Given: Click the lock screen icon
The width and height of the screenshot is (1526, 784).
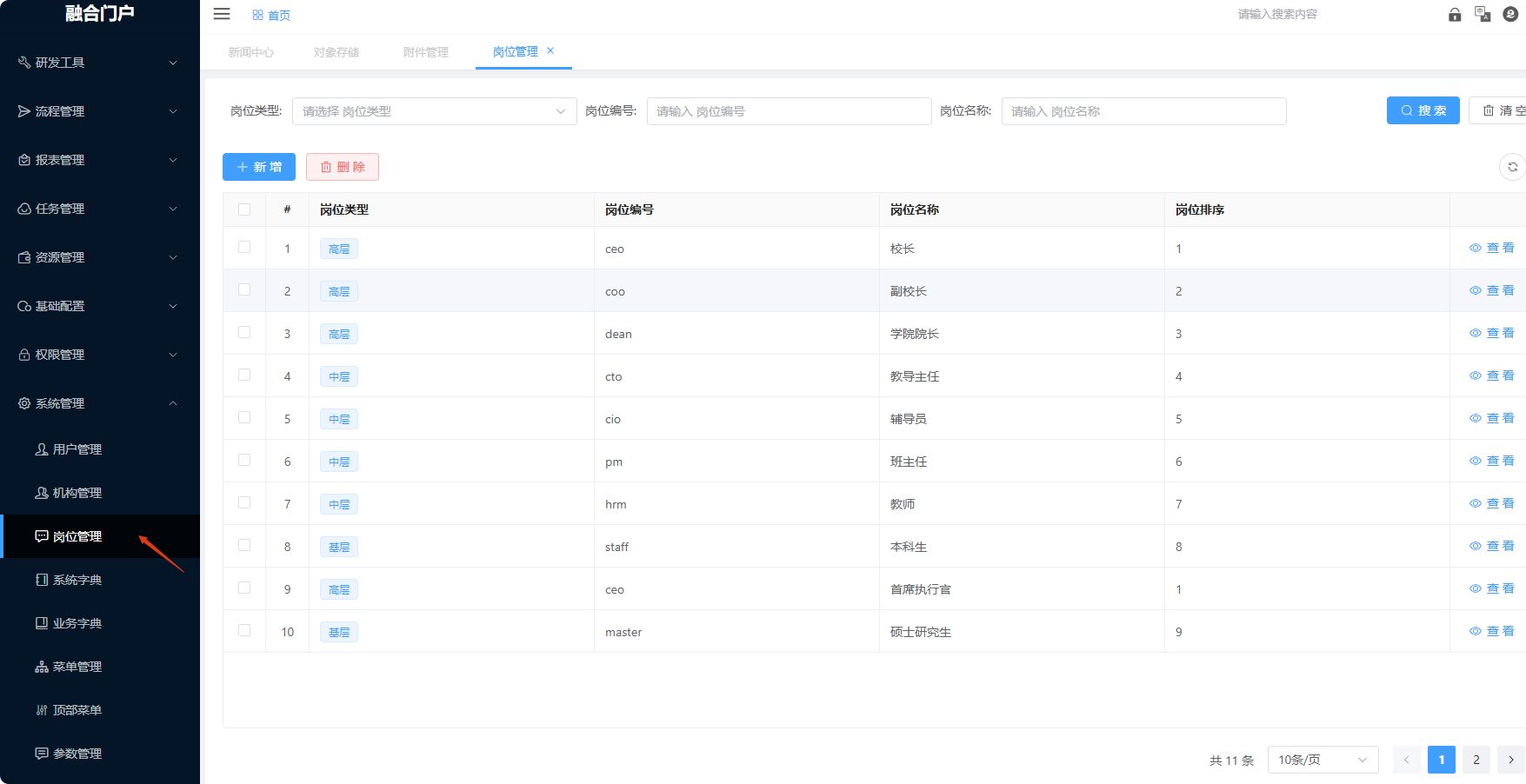Looking at the screenshot, I should click(1455, 15).
